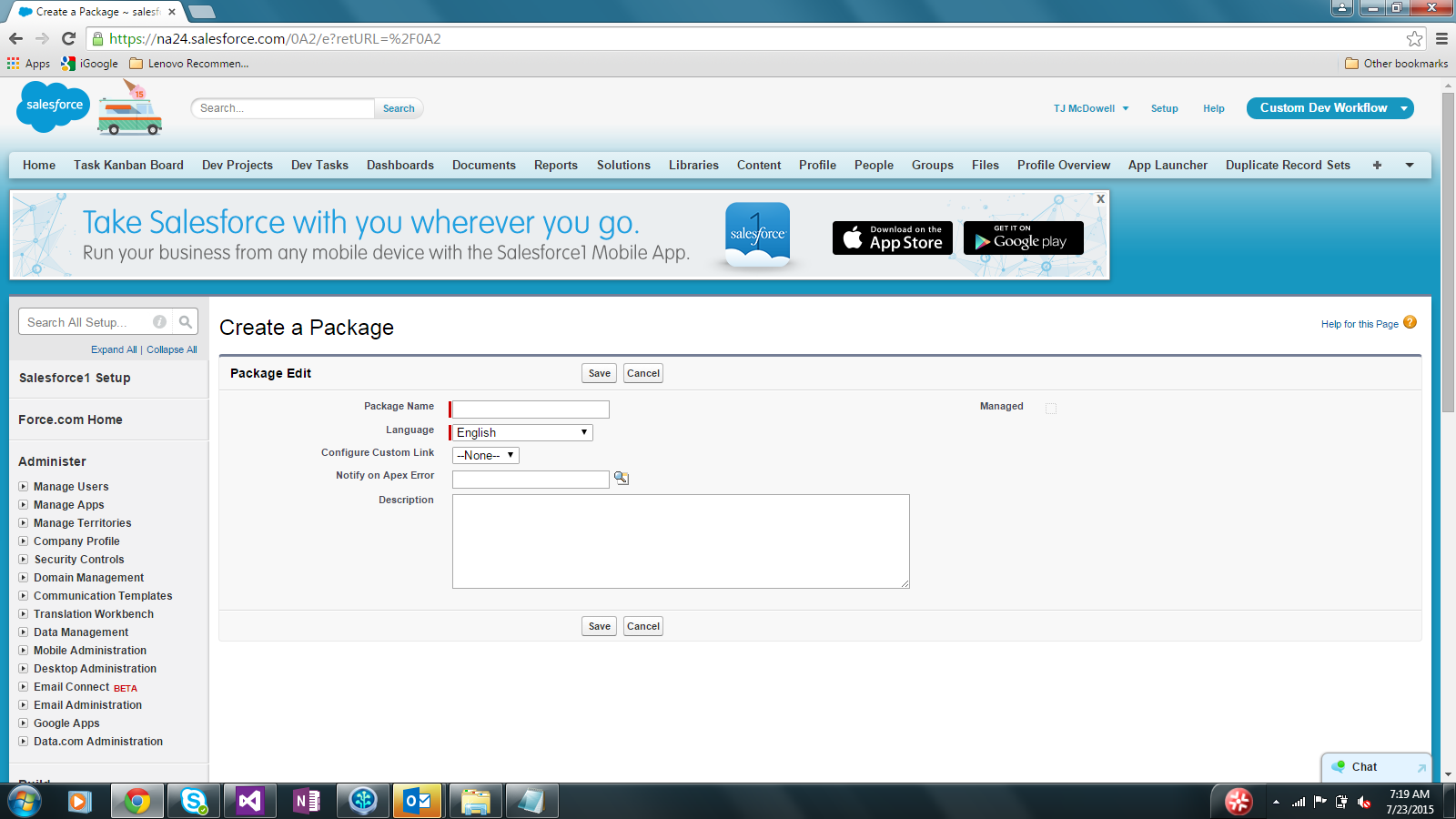1456x819 pixels.
Task: Open the iGoogle bookmark
Action: [x=89, y=64]
